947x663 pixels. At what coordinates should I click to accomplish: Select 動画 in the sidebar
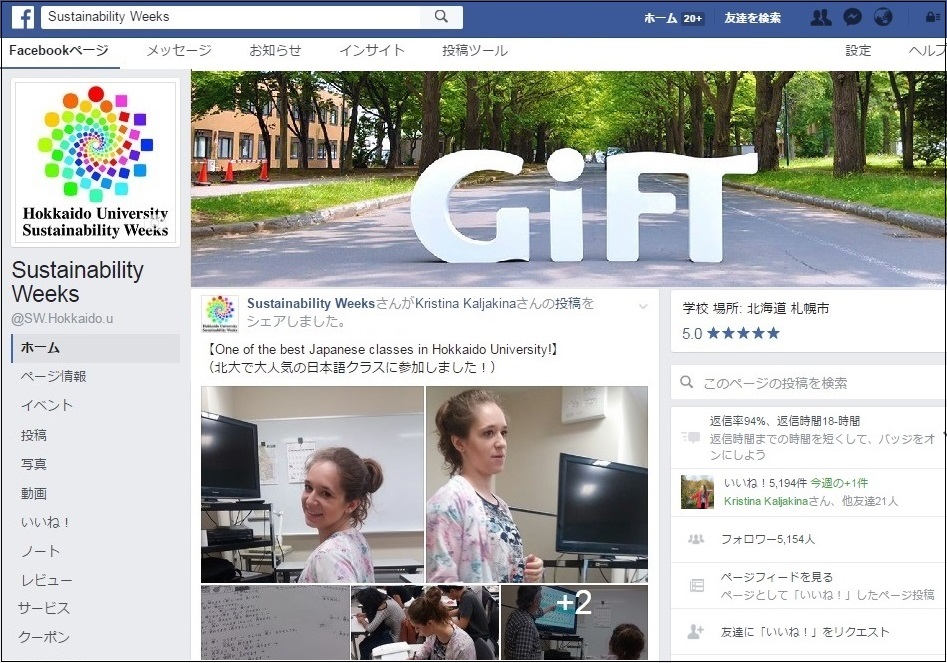click(x=33, y=493)
